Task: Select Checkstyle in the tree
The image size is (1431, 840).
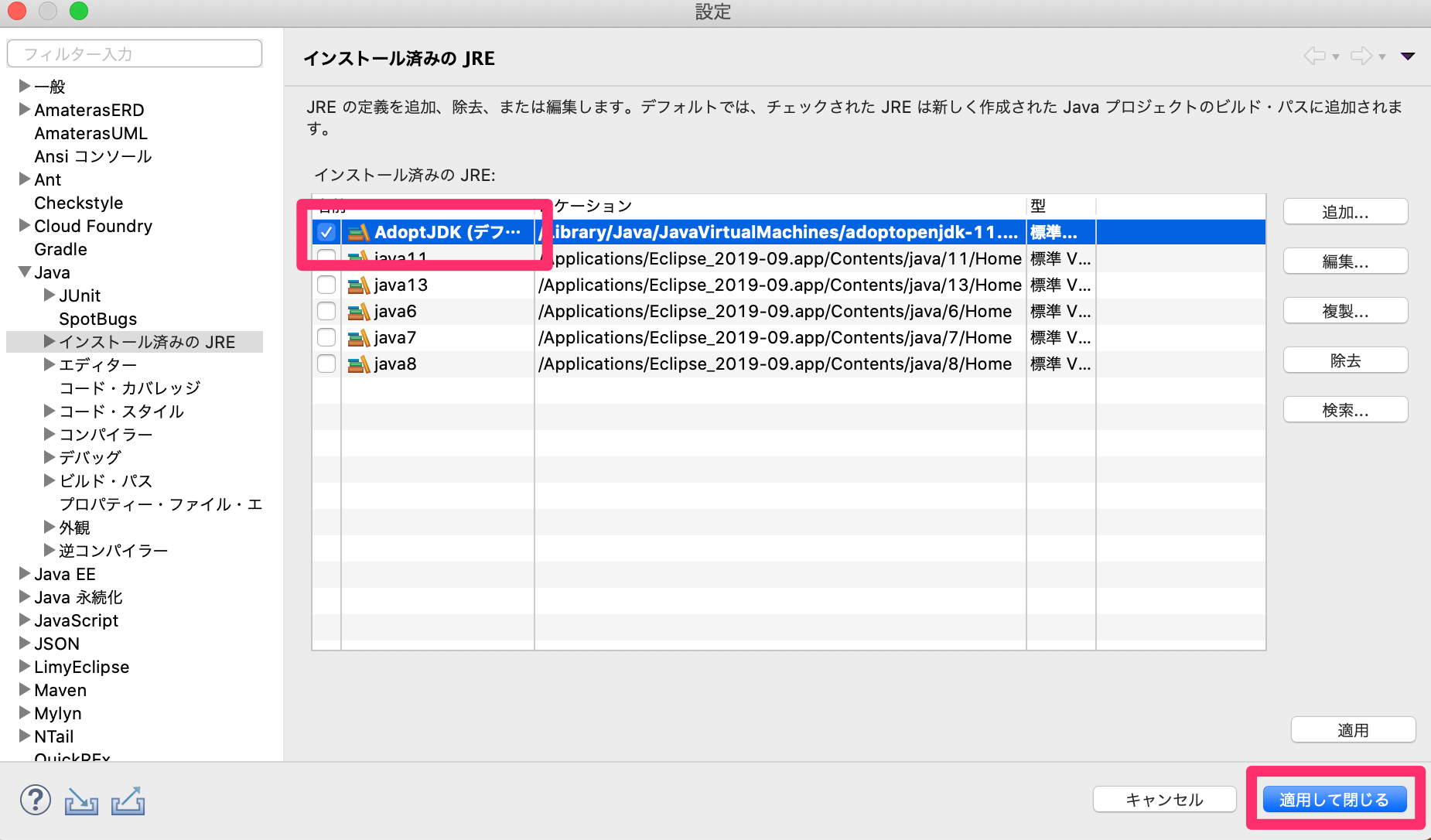Action: (x=79, y=203)
